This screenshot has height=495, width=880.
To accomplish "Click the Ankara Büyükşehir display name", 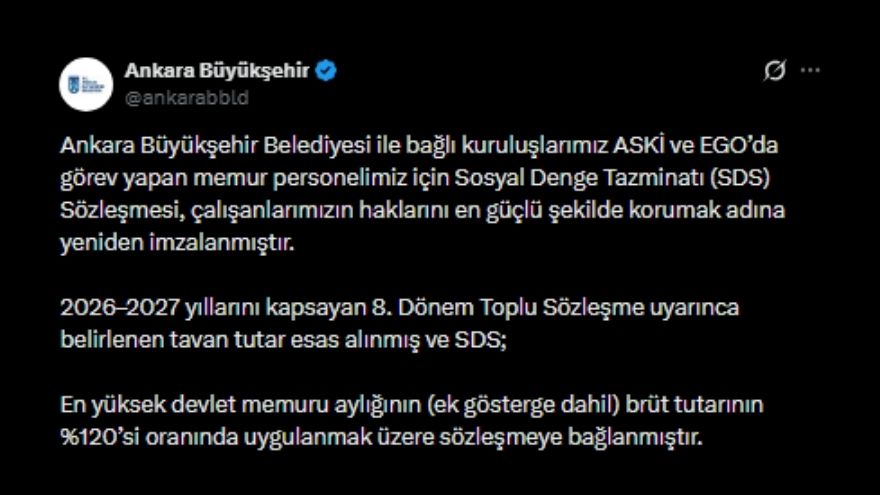I will [x=217, y=71].
